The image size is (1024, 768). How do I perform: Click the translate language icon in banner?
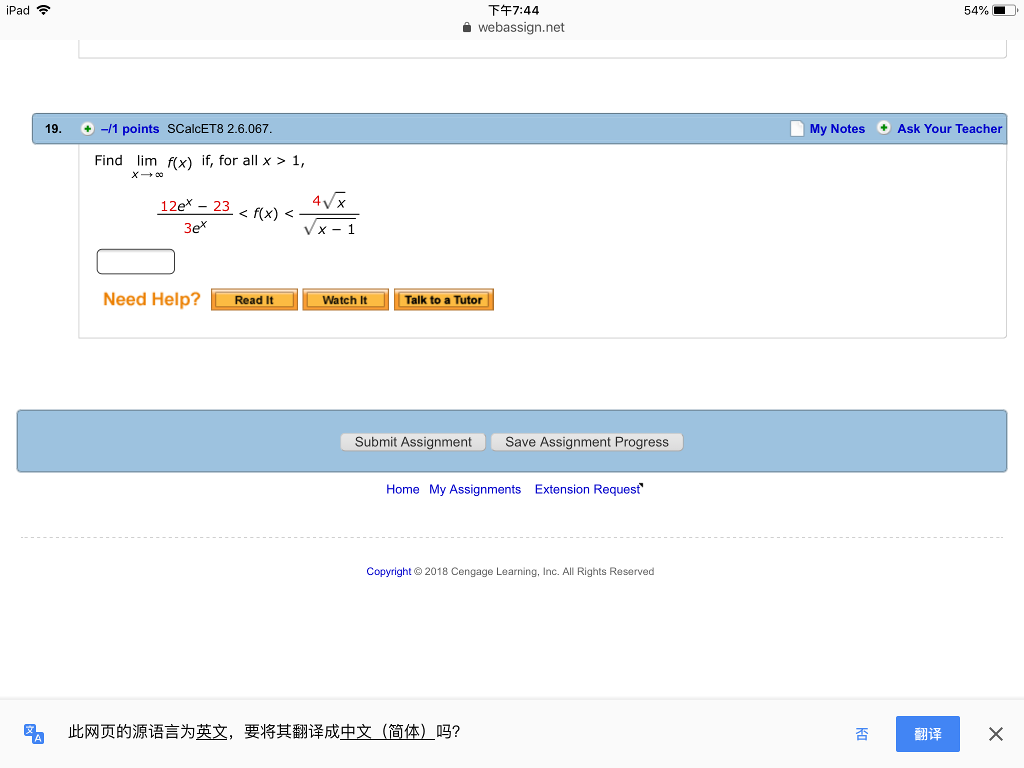coord(34,733)
